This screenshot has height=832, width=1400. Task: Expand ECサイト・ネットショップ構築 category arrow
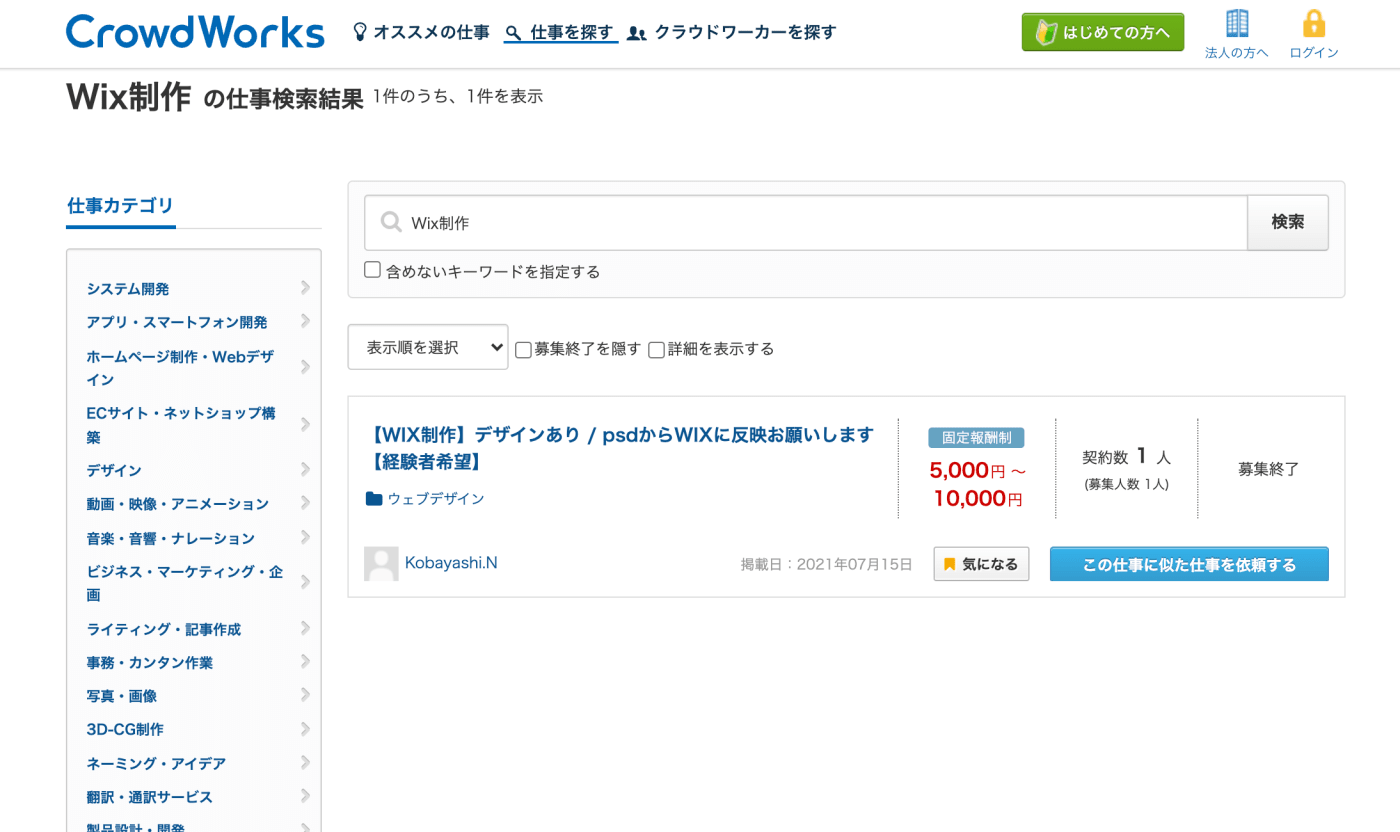tap(305, 424)
